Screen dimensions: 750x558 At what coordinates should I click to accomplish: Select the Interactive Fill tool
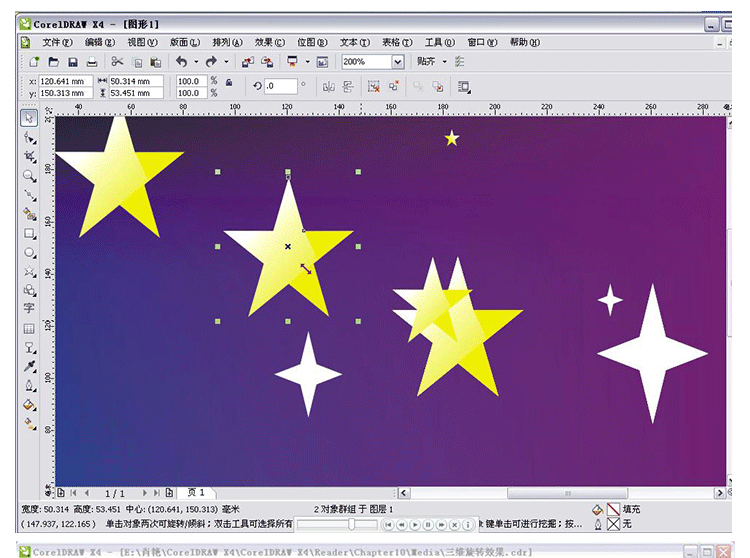[x=30, y=424]
